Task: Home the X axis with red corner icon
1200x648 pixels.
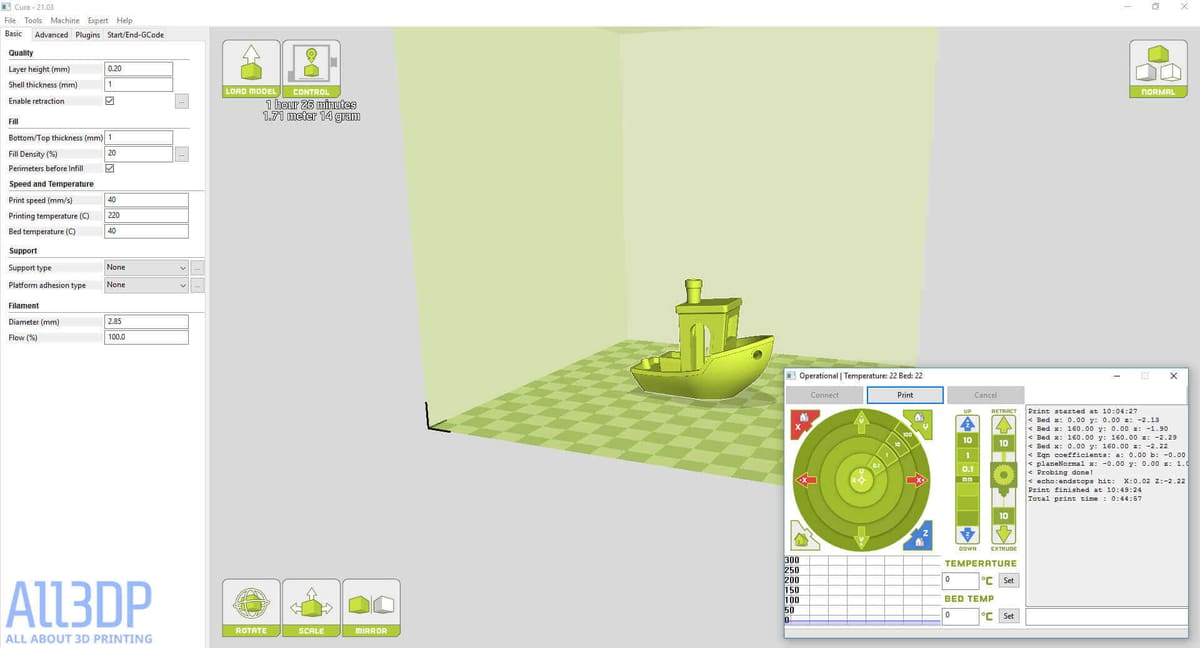Action: [802, 423]
